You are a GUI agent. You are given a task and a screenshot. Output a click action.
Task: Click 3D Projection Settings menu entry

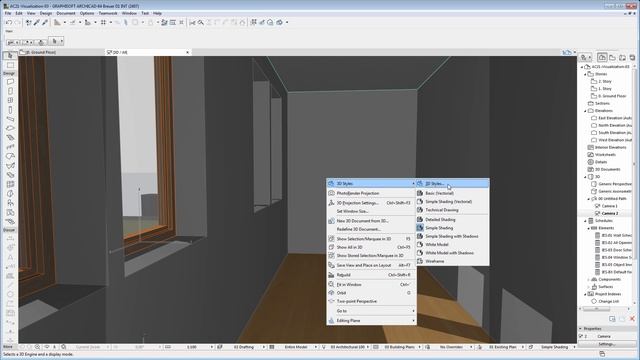click(371, 203)
